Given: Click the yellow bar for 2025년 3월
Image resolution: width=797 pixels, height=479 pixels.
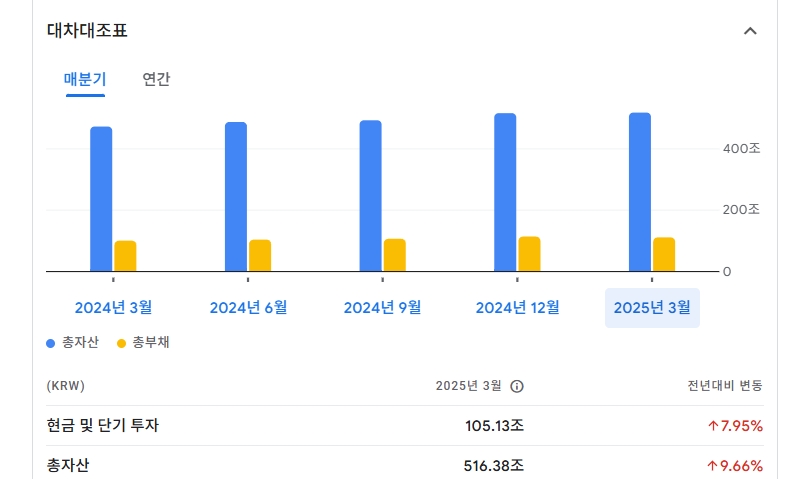Looking at the screenshot, I should click(x=664, y=254).
